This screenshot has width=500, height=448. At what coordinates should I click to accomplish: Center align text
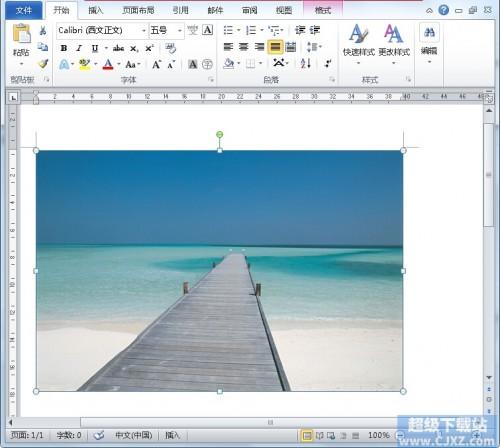(244, 47)
